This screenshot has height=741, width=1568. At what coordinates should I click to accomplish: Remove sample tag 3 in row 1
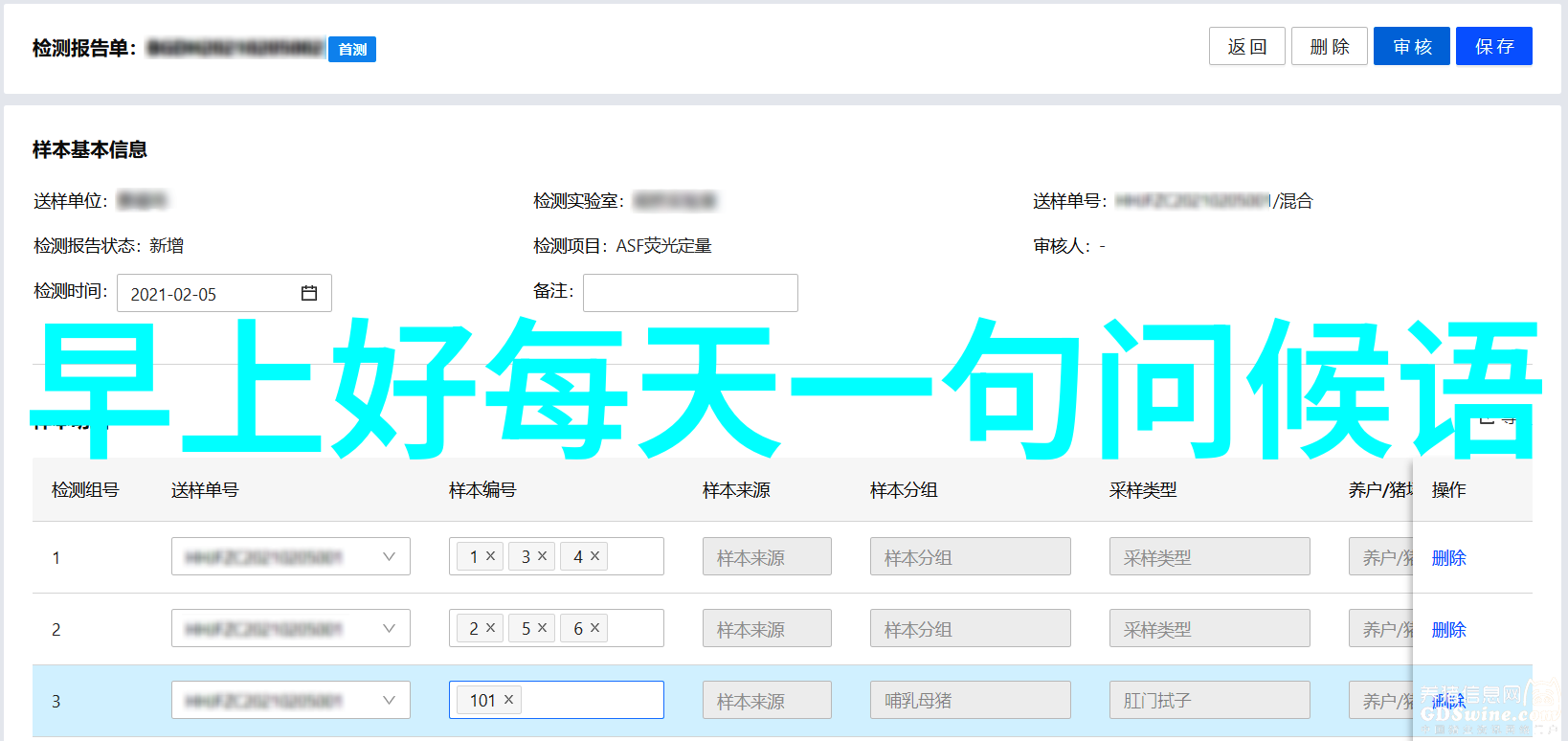pos(542,555)
